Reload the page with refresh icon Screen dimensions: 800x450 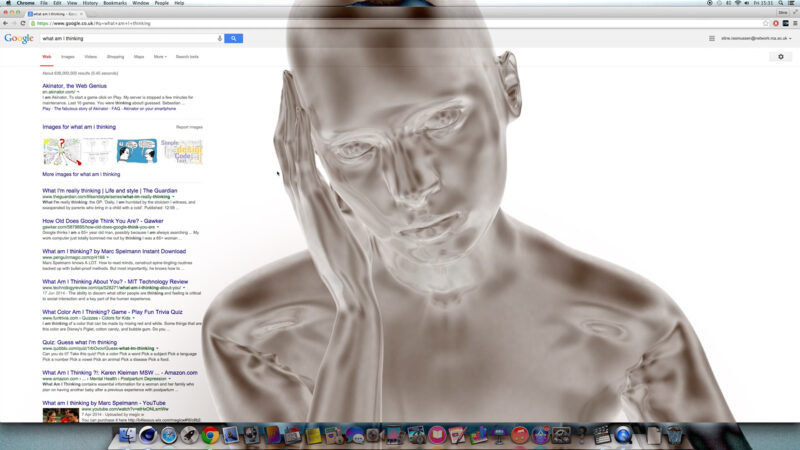(x=23, y=23)
